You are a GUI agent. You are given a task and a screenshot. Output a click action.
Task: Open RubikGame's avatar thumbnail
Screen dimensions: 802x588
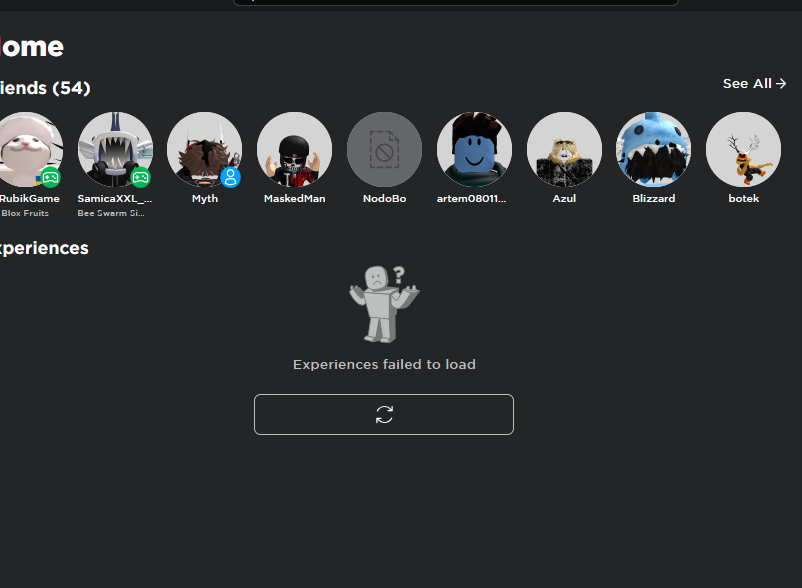tap(28, 149)
